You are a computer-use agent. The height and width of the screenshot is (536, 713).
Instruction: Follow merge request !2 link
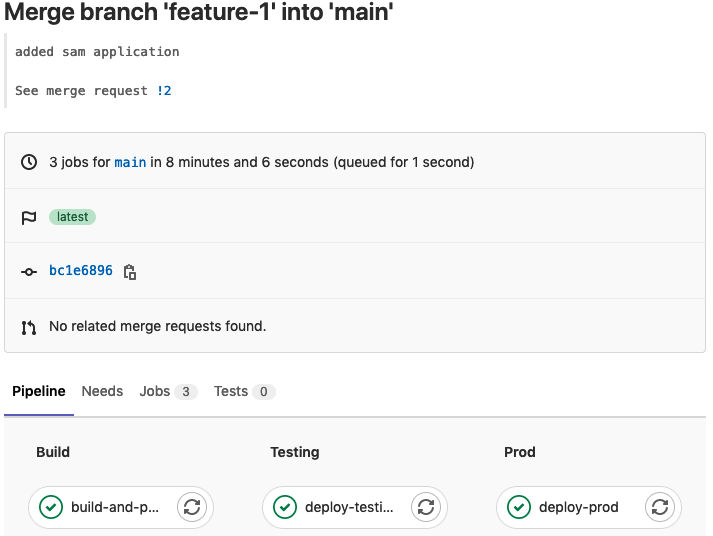pos(164,91)
